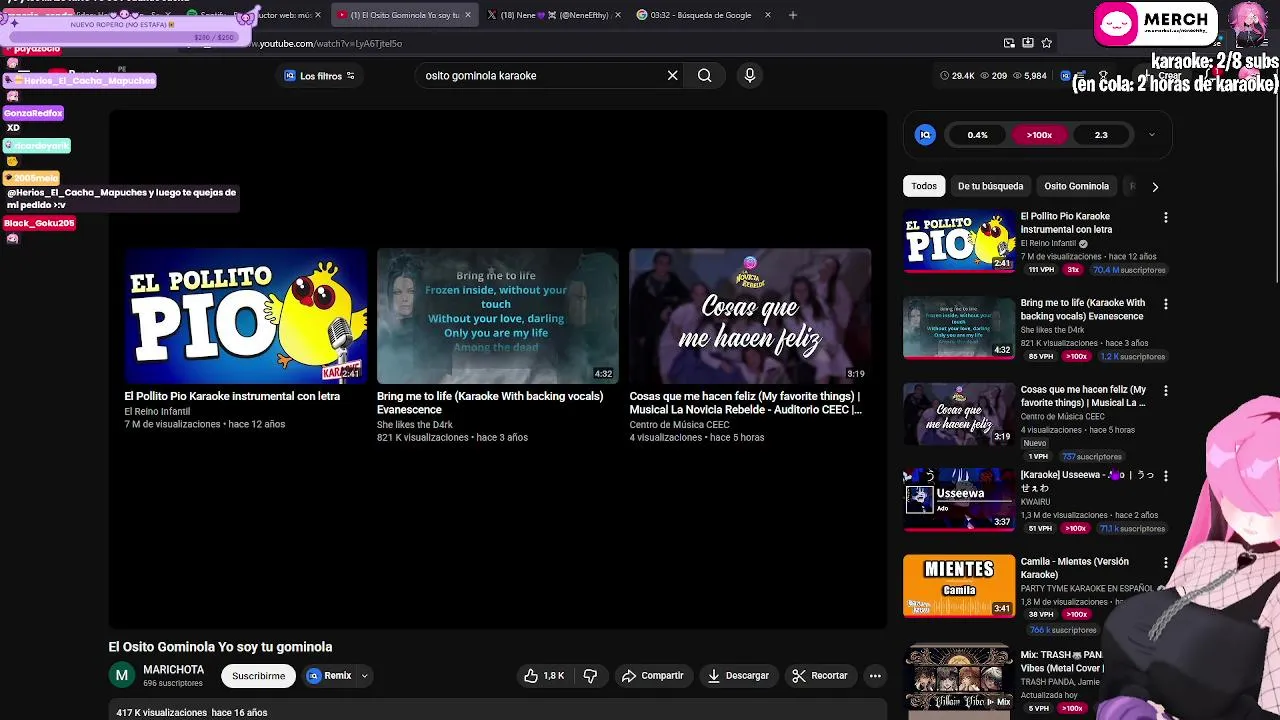Click the 2.3 vidIQ stat pill
Viewport: 1280px width, 720px height.
tap(1101, 135)
